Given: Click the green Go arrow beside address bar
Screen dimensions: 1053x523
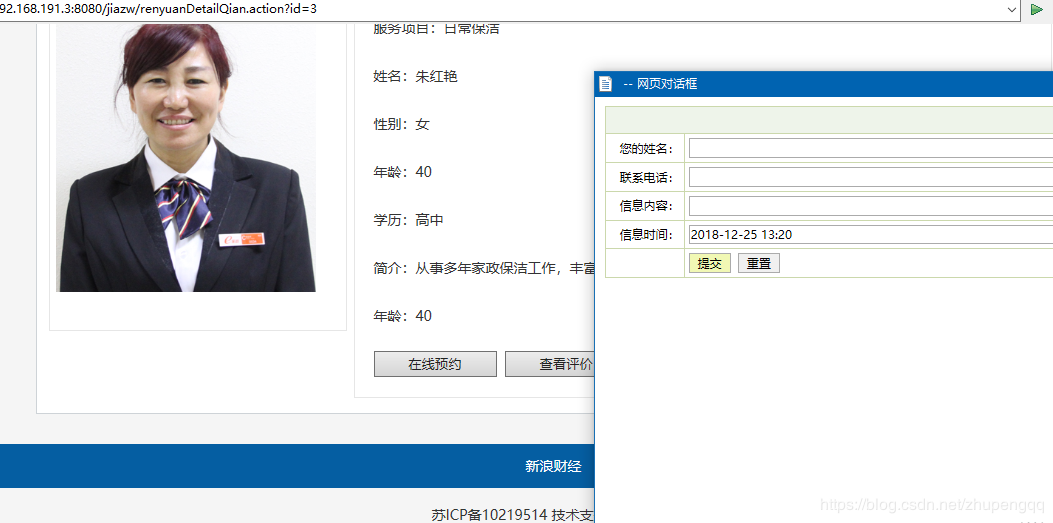Looking at the screenshot, I should pos(1038,9).
